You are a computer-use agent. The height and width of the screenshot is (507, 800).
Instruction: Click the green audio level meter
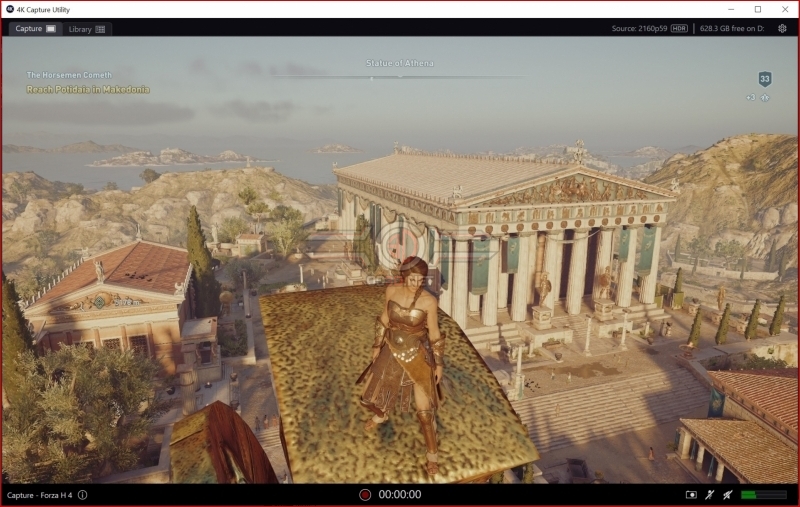764,495
